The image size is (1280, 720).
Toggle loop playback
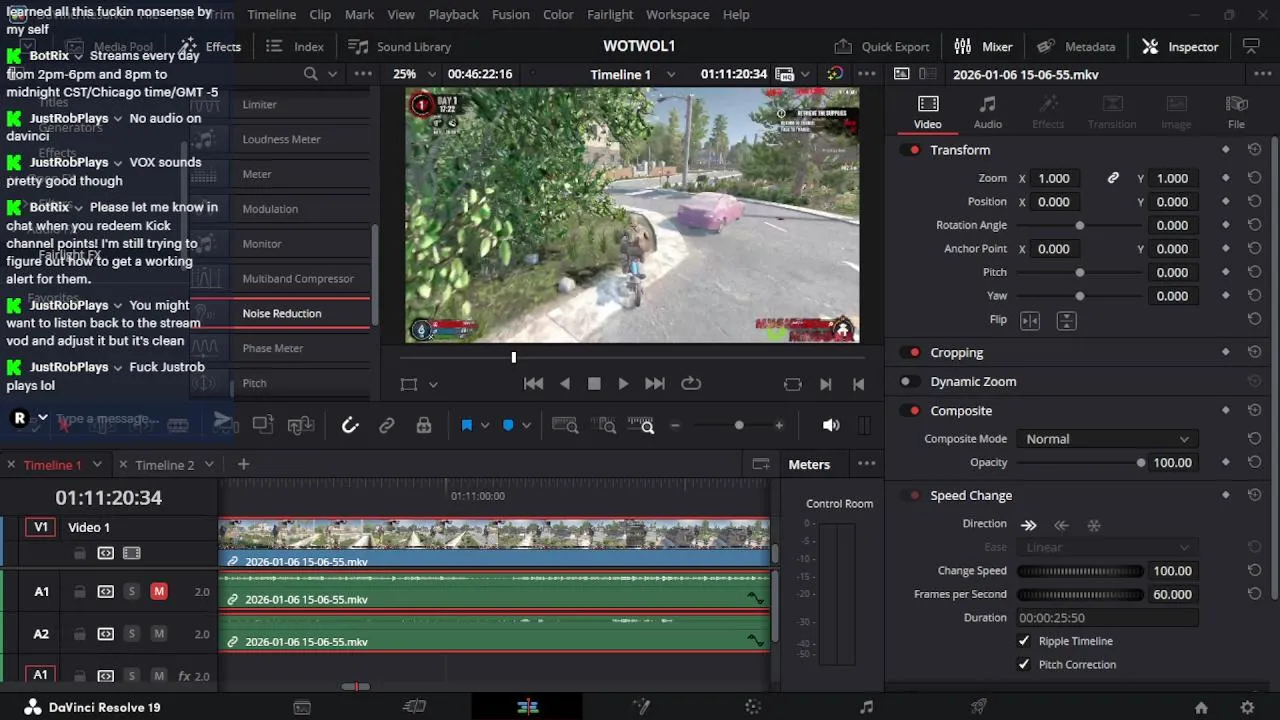coord(691,384)
